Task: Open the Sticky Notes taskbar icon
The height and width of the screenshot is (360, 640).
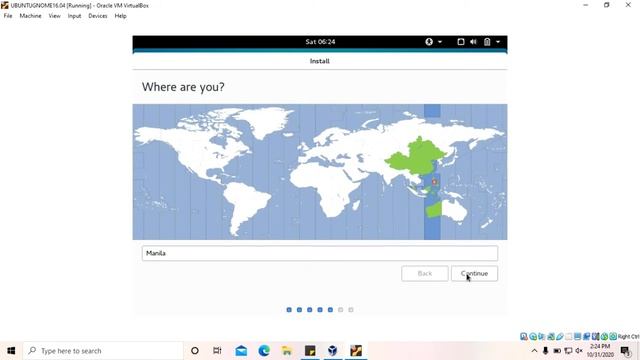Action: coord(310,351)
